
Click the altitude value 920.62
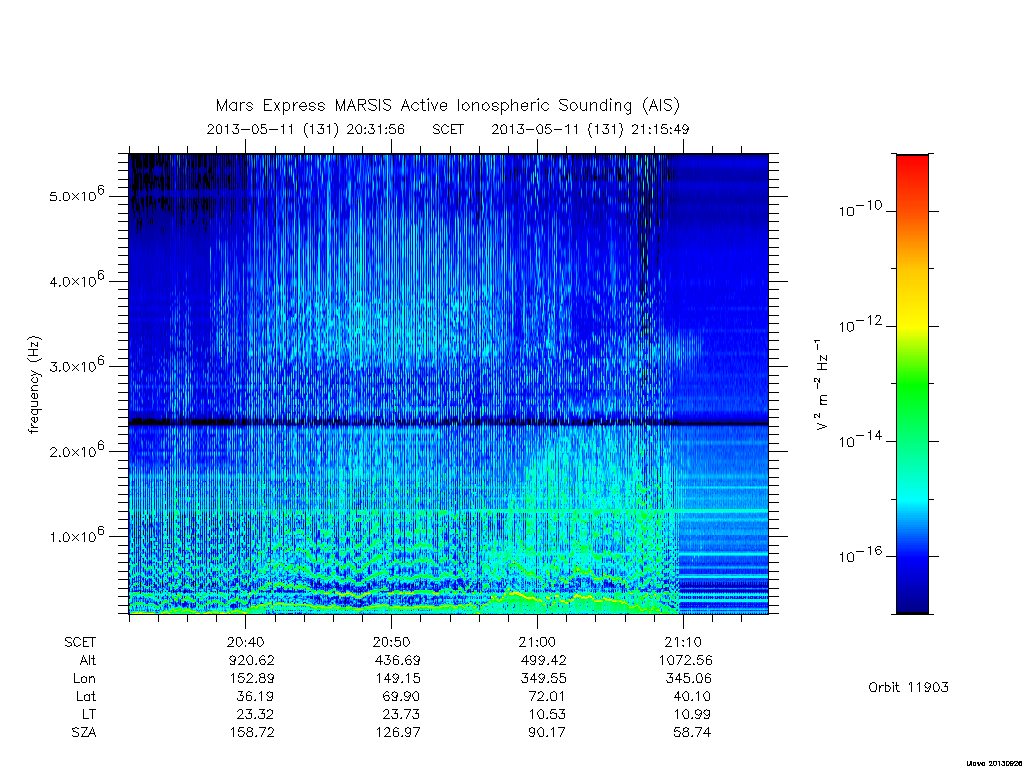point(252,660)
